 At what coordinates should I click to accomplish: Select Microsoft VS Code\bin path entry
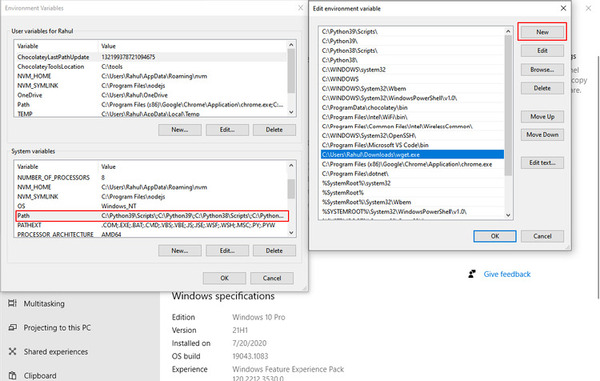tap(412, 145)
